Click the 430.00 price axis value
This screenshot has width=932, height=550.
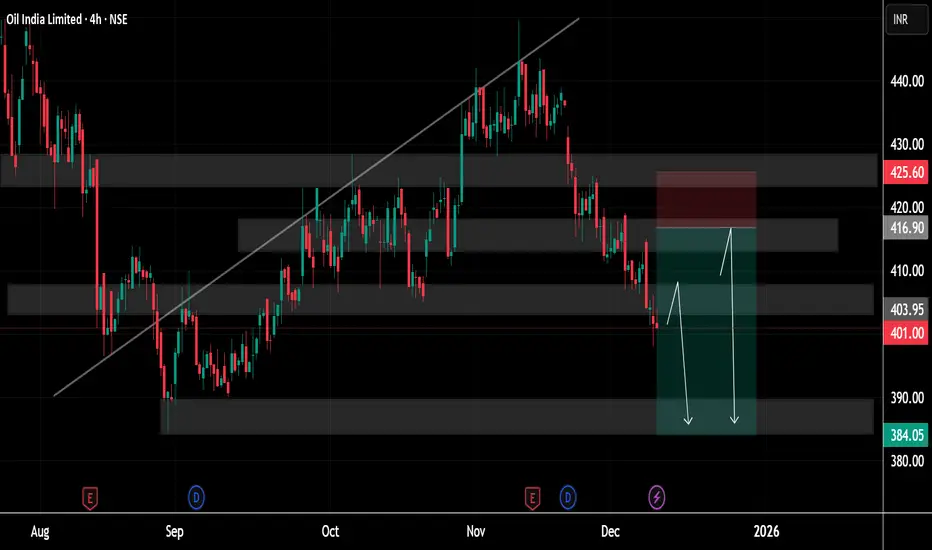[x=907, y=144]
